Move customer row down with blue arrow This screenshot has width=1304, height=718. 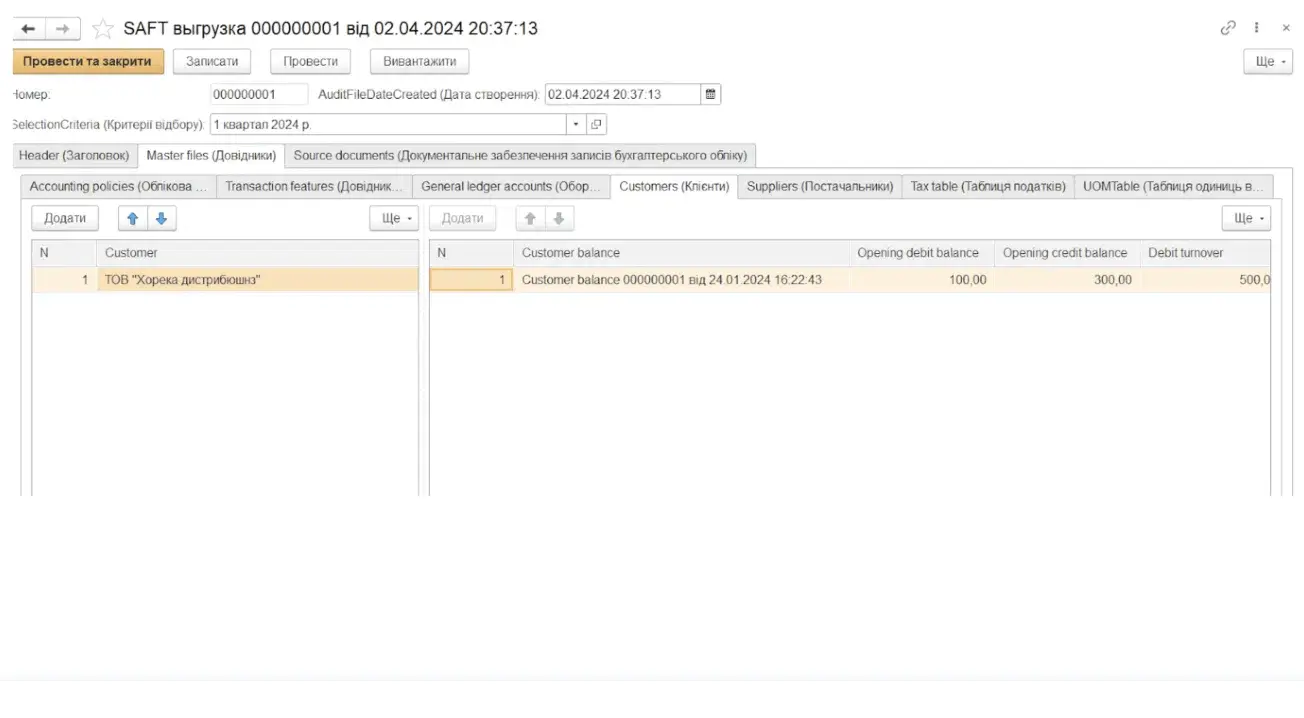coord(161,218)
